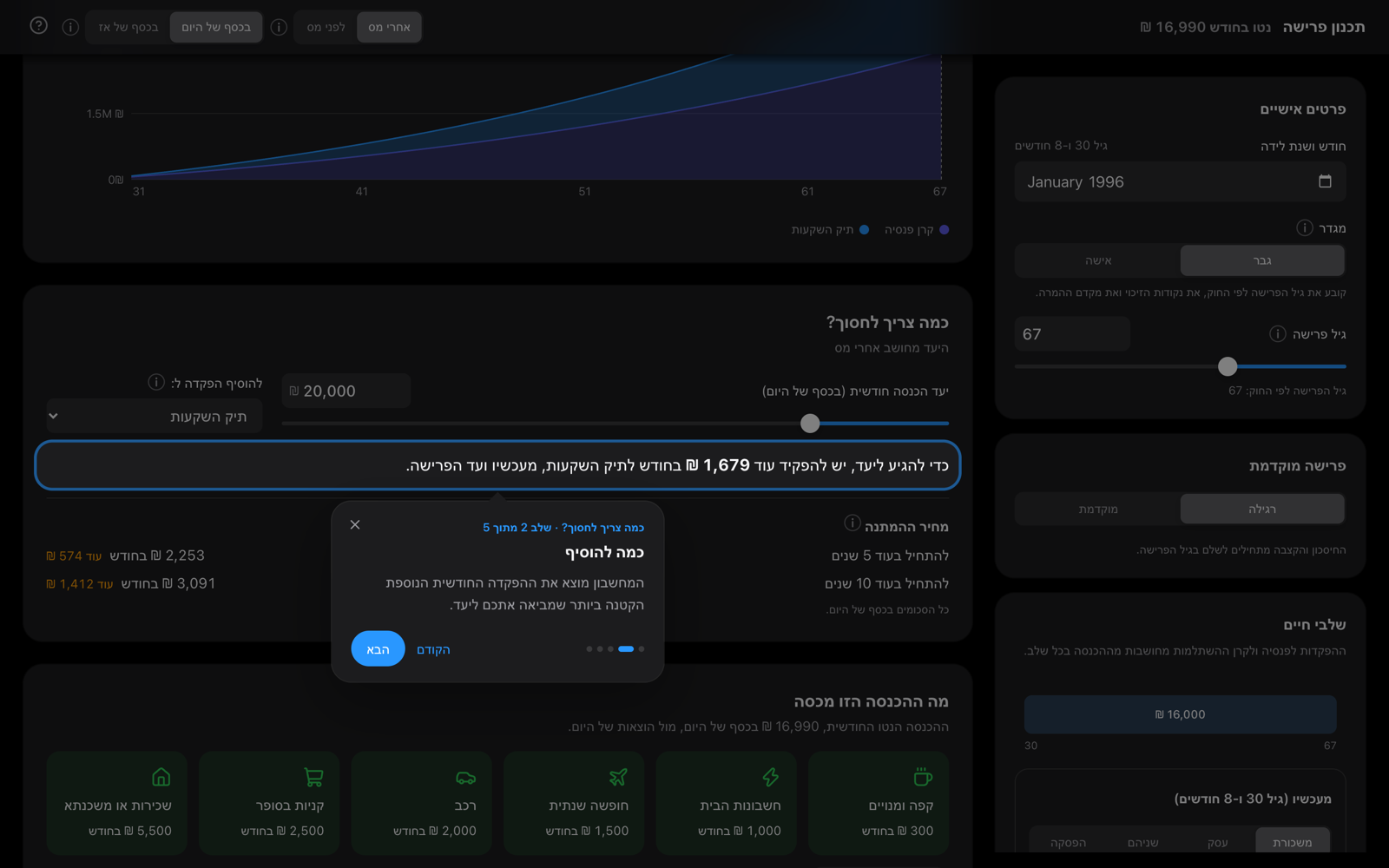This screenshot has height=868, width=1389.
Task: Switch to בכסף של אז view
Action: [128, 27]
